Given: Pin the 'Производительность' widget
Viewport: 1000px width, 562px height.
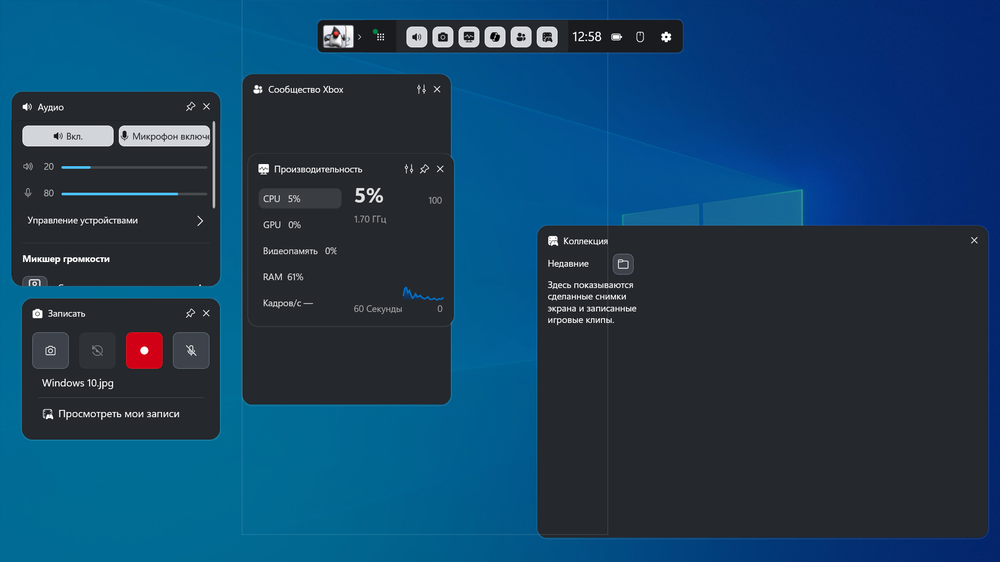Looking at the screenshot, I should pos(424,169).
